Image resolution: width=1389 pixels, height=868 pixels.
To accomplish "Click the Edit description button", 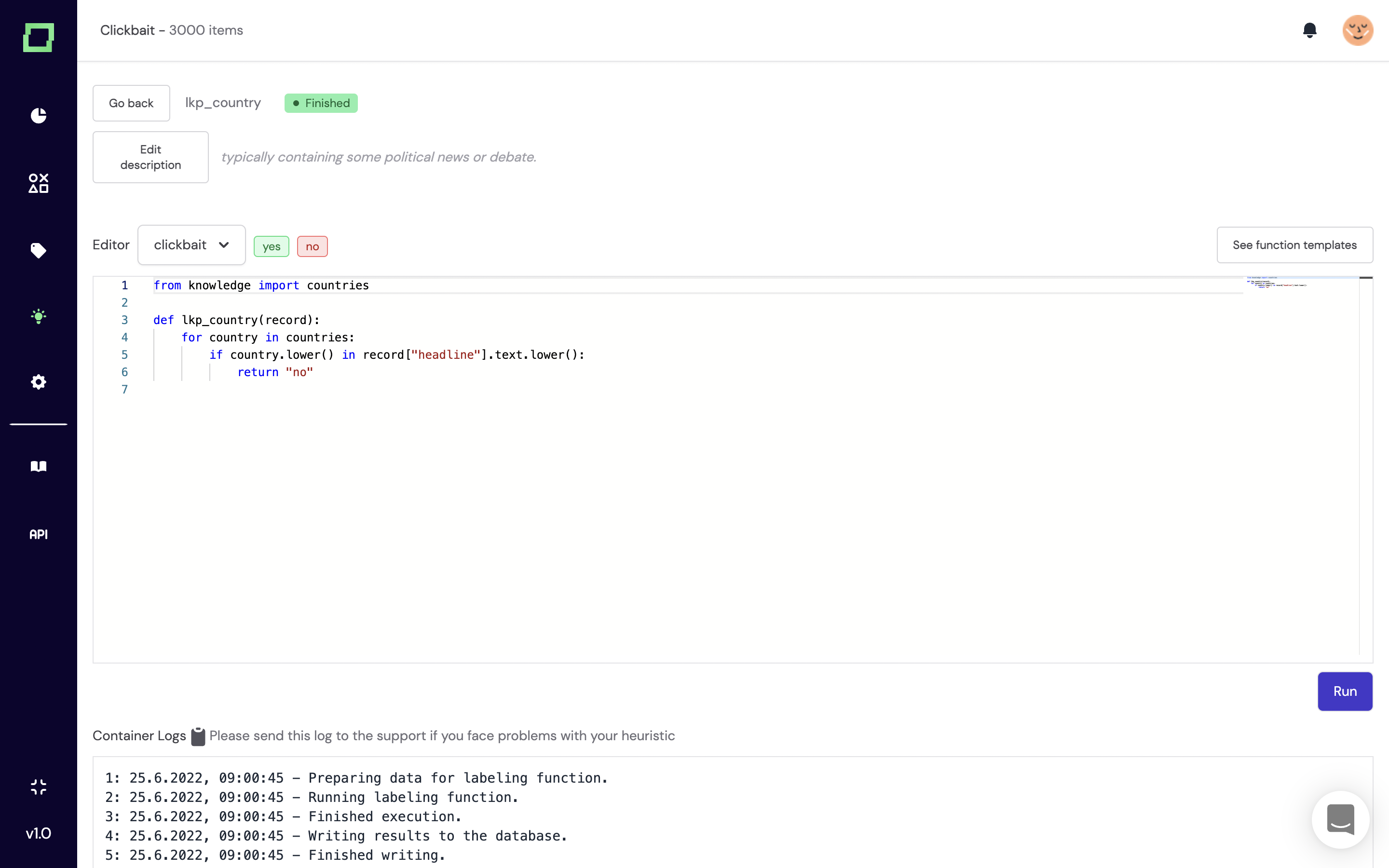I will (150, 157).
